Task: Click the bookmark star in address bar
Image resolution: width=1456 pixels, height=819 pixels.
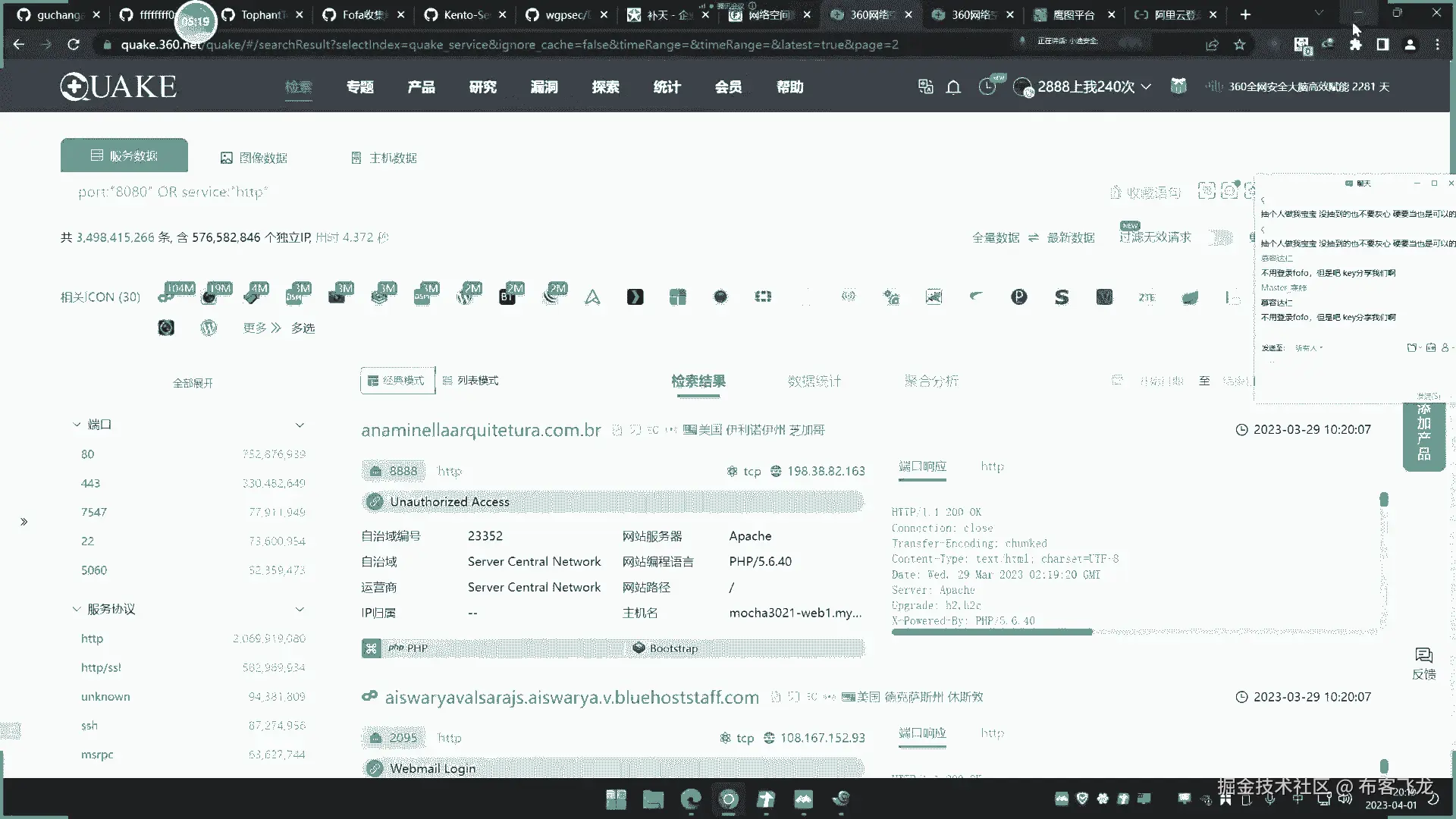Action: point(1239,45)
